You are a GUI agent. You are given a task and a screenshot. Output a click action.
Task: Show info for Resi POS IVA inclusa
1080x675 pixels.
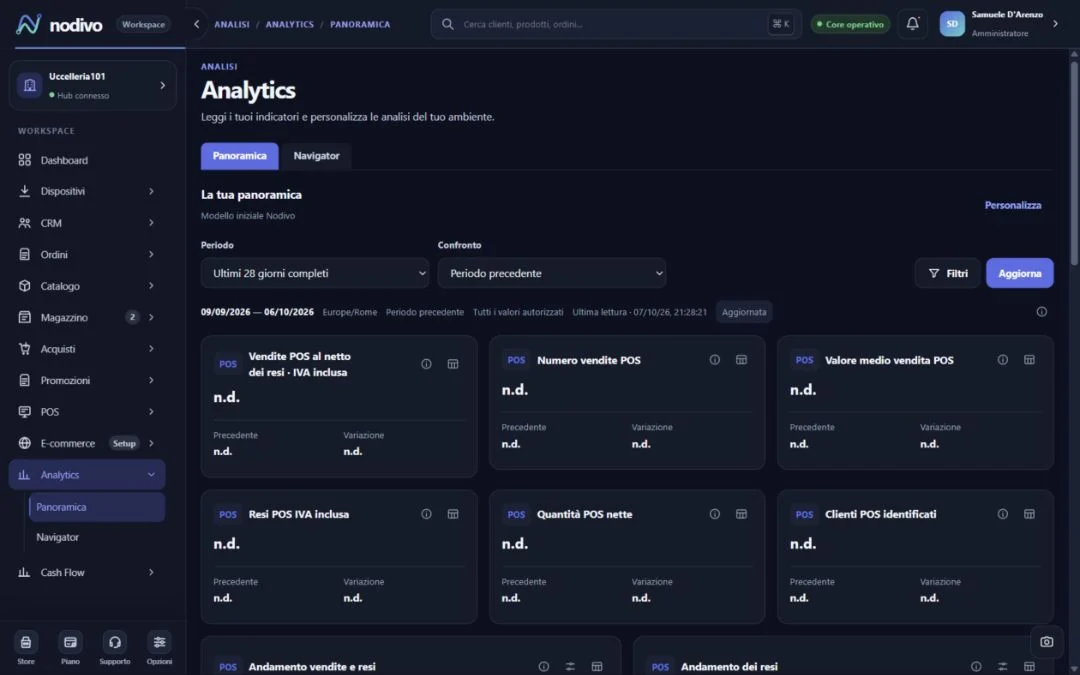tap(426, 515)
